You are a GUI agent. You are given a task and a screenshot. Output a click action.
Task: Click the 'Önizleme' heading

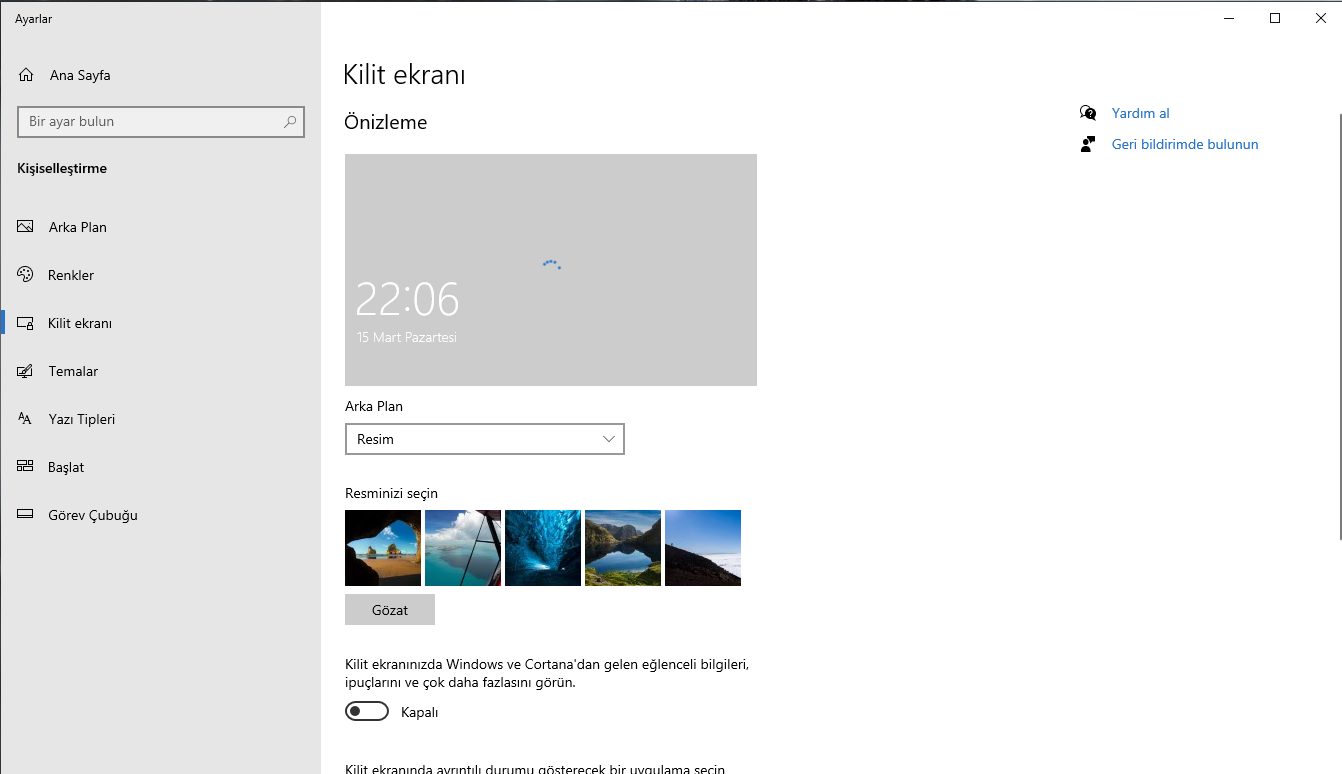click(385, 122)
